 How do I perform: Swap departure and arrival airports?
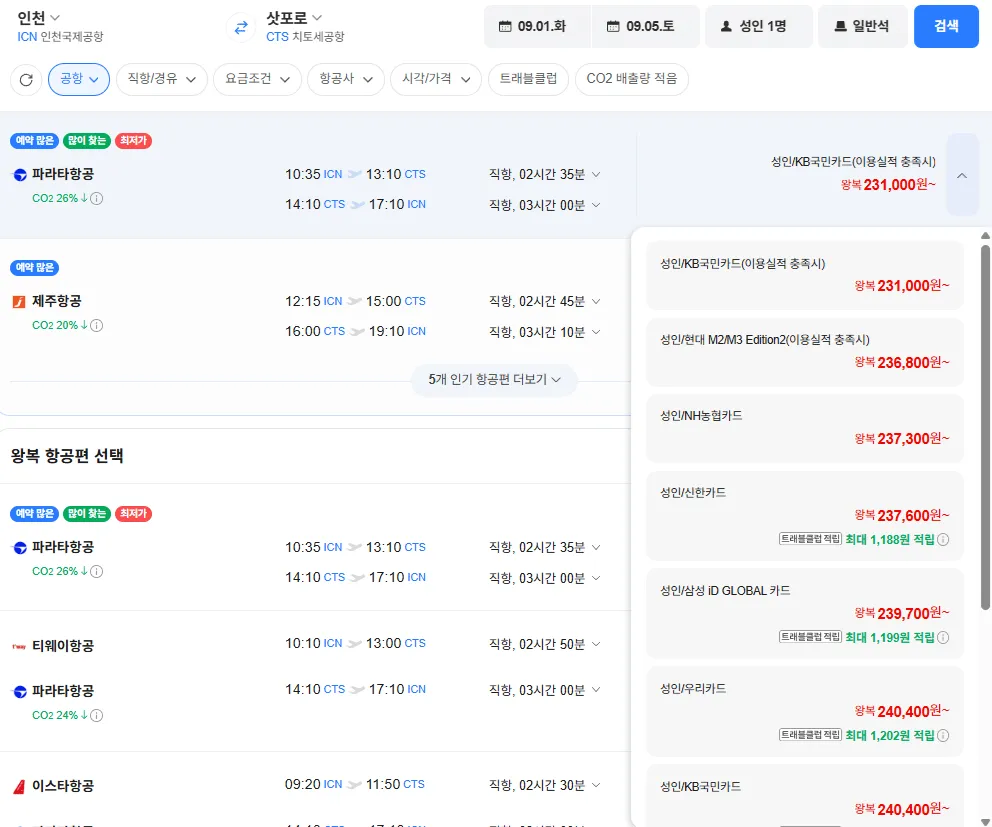pyautogui.click(x=241, y=27)
